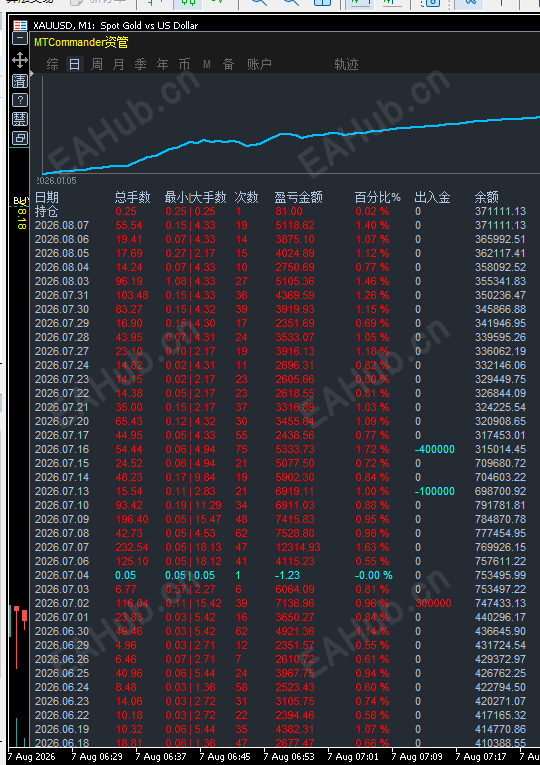Open help with the question mark icon
Viewport: 540px width, 765px height.
20,101
